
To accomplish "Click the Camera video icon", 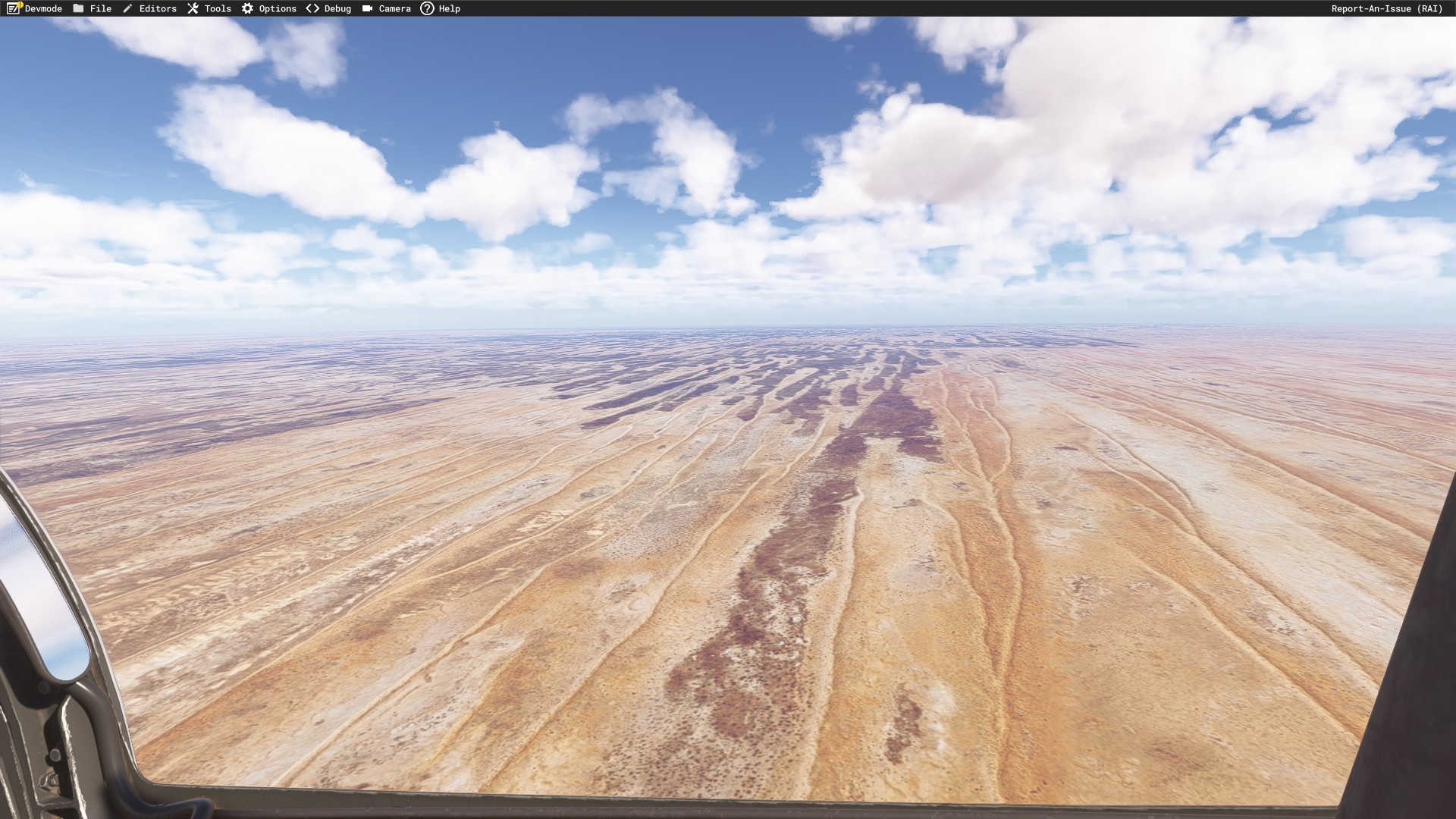I will [x=367, y=8].
